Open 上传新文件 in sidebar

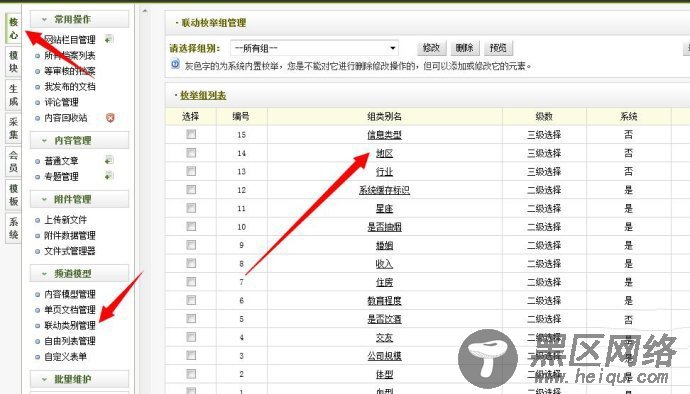click(65, 220)
